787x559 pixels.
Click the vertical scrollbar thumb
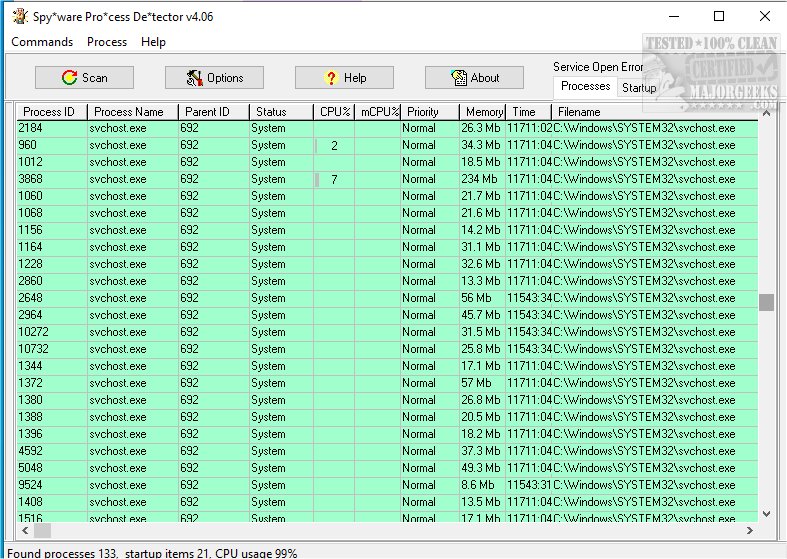click(766, 303)
